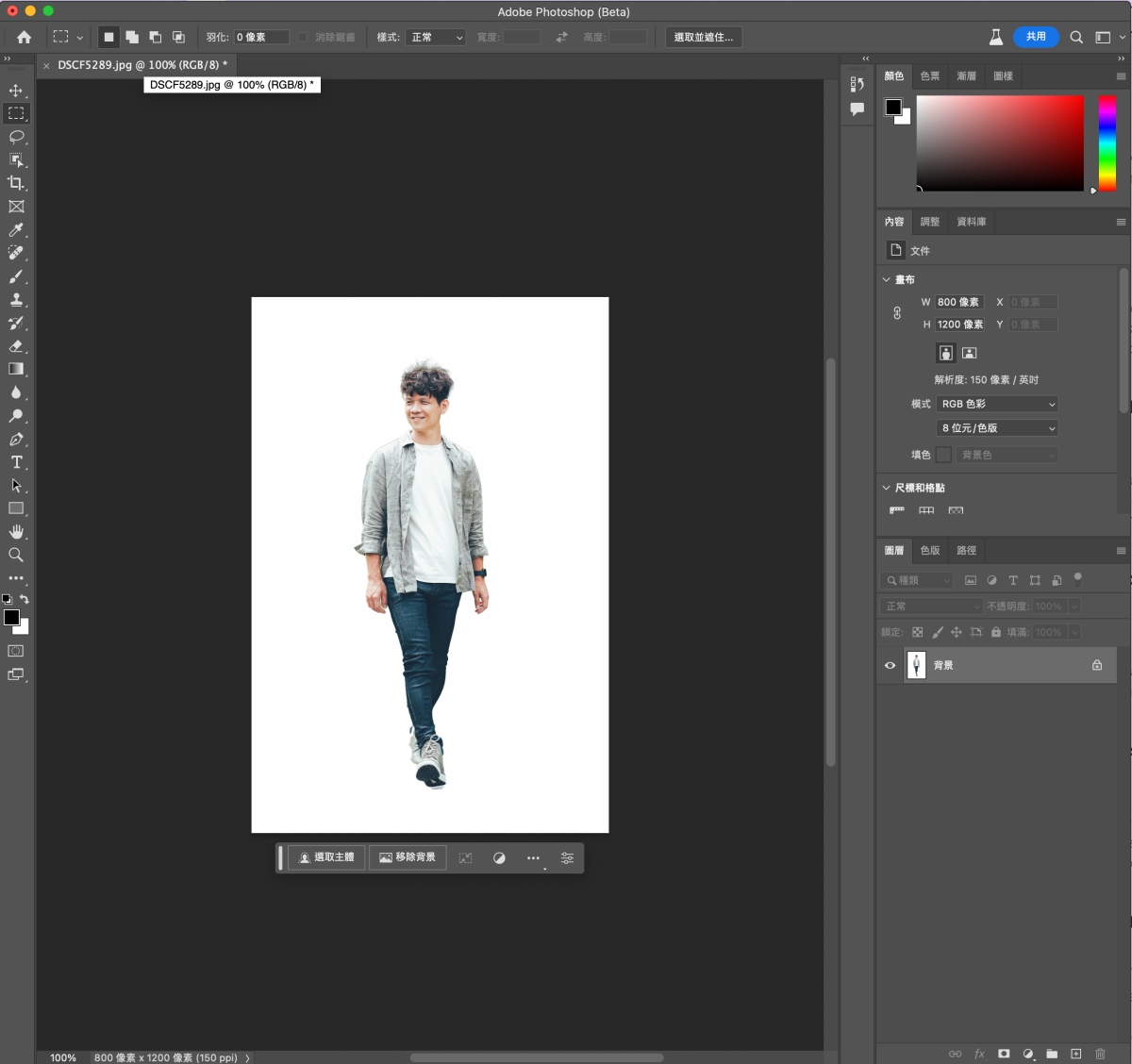1132x1064 pixels.
Task: Select the Lasso tool
Action: point(16,137)
